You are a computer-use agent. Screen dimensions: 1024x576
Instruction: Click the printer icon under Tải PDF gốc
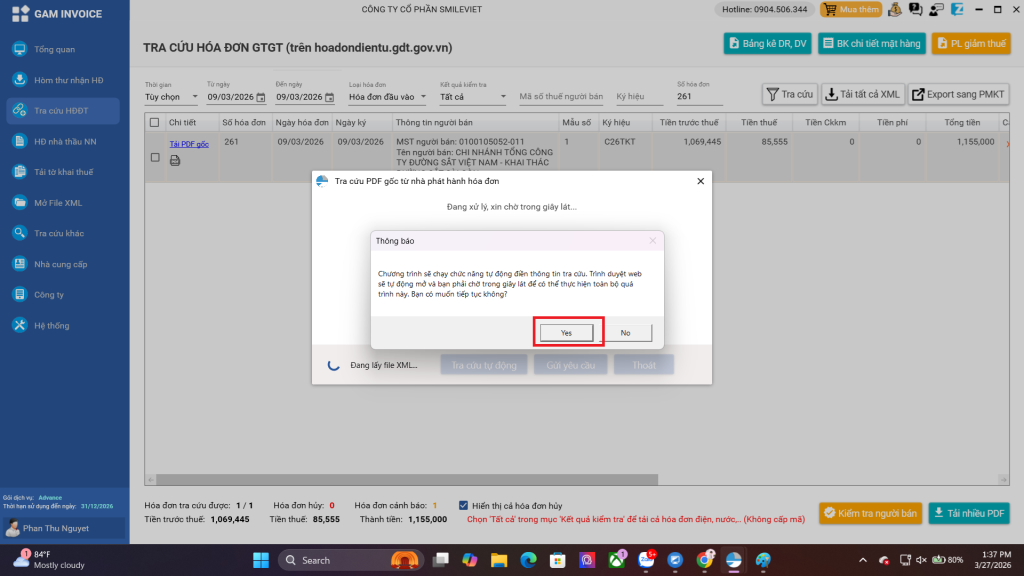[175, 160]
